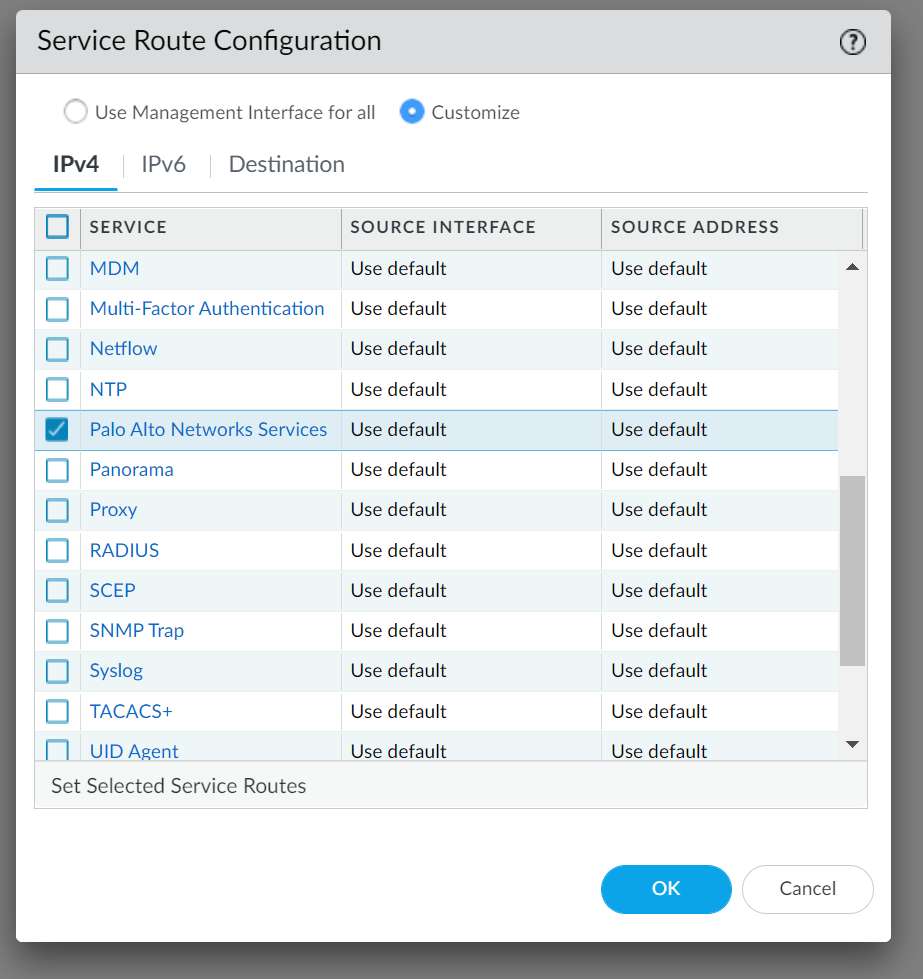
Task: Switch to the IPv6 tab
Action: (x=163, y=165)
